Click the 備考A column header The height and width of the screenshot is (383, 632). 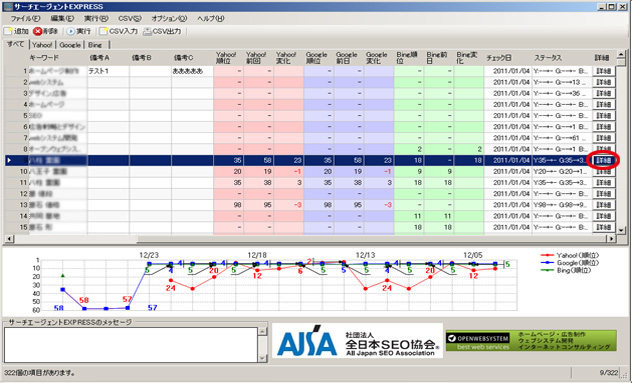108,58
